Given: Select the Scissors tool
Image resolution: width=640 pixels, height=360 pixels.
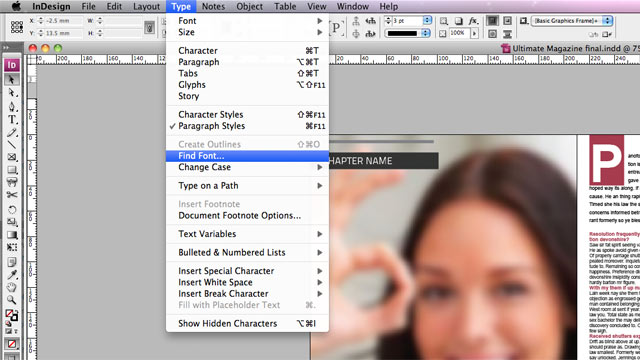Looking at the screenshot, I should [12, 195].
